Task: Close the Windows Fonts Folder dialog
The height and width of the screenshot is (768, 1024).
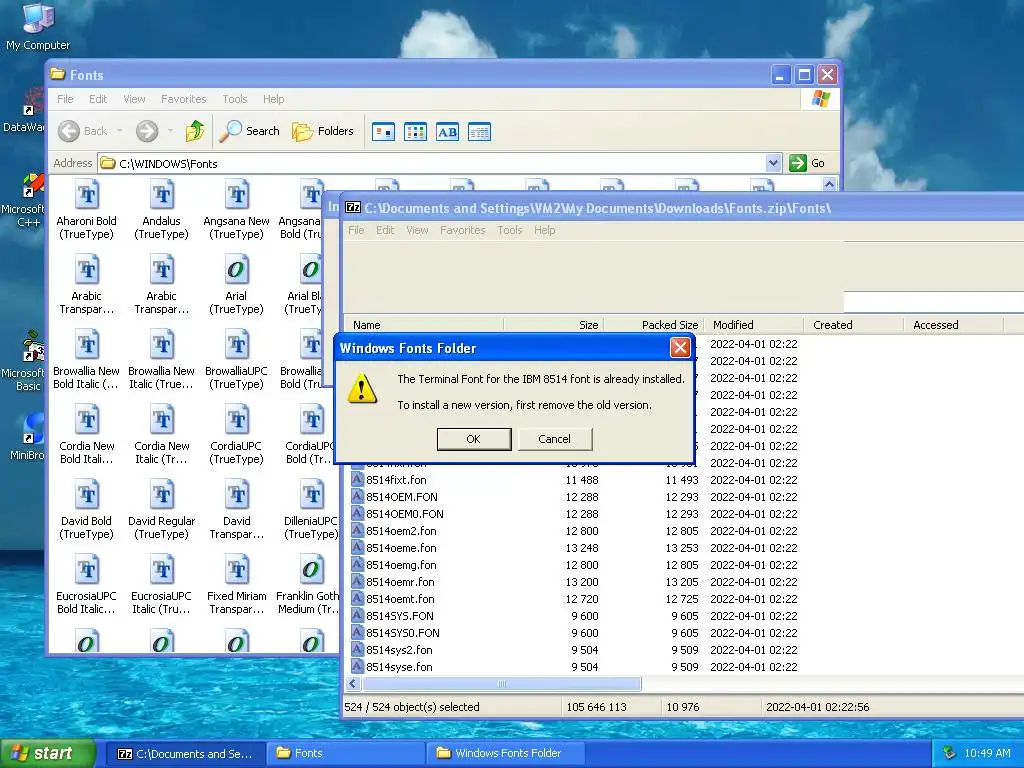Action: (680, 347)
